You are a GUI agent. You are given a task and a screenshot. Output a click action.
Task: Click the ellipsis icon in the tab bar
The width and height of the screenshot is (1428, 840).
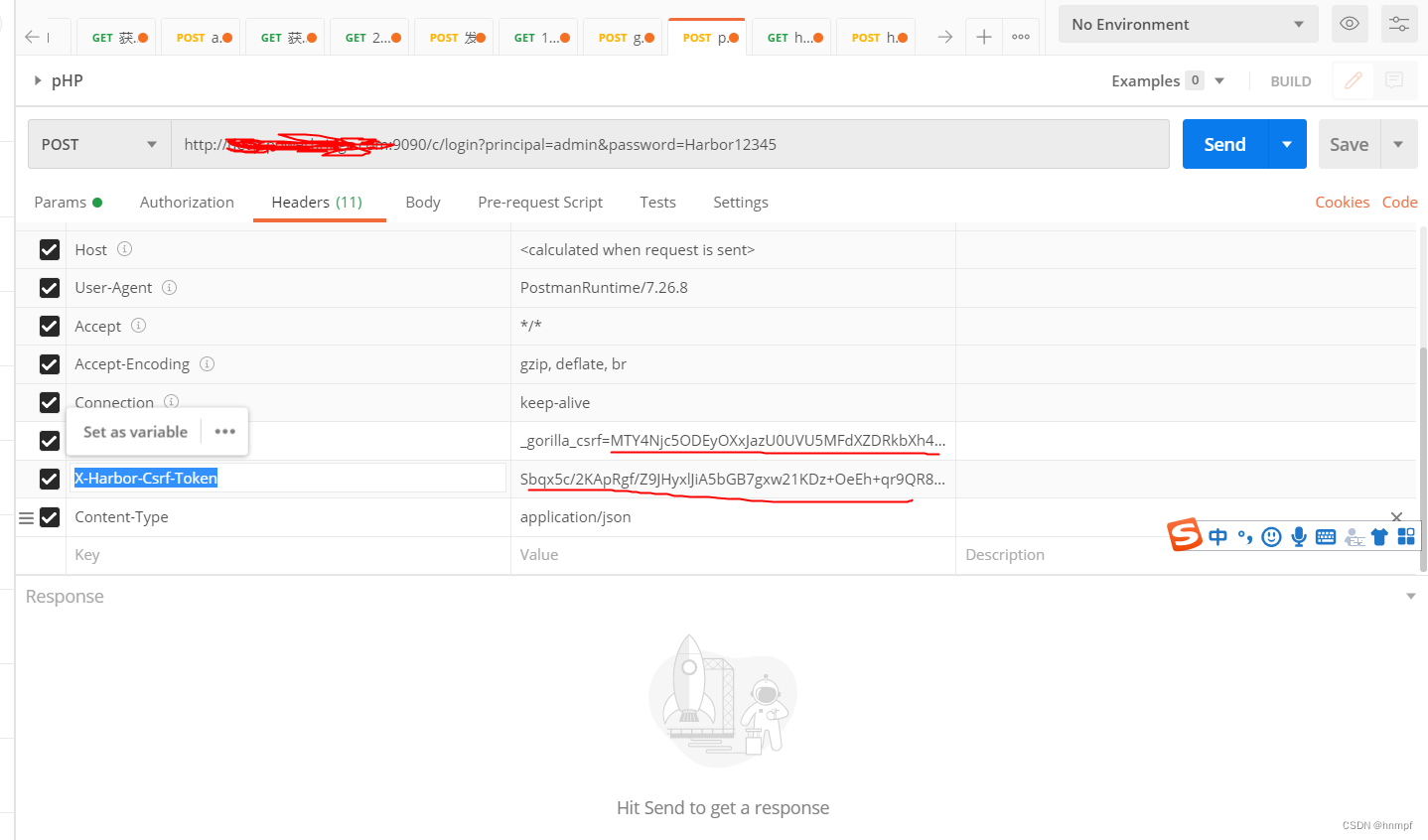(1021, 36)
